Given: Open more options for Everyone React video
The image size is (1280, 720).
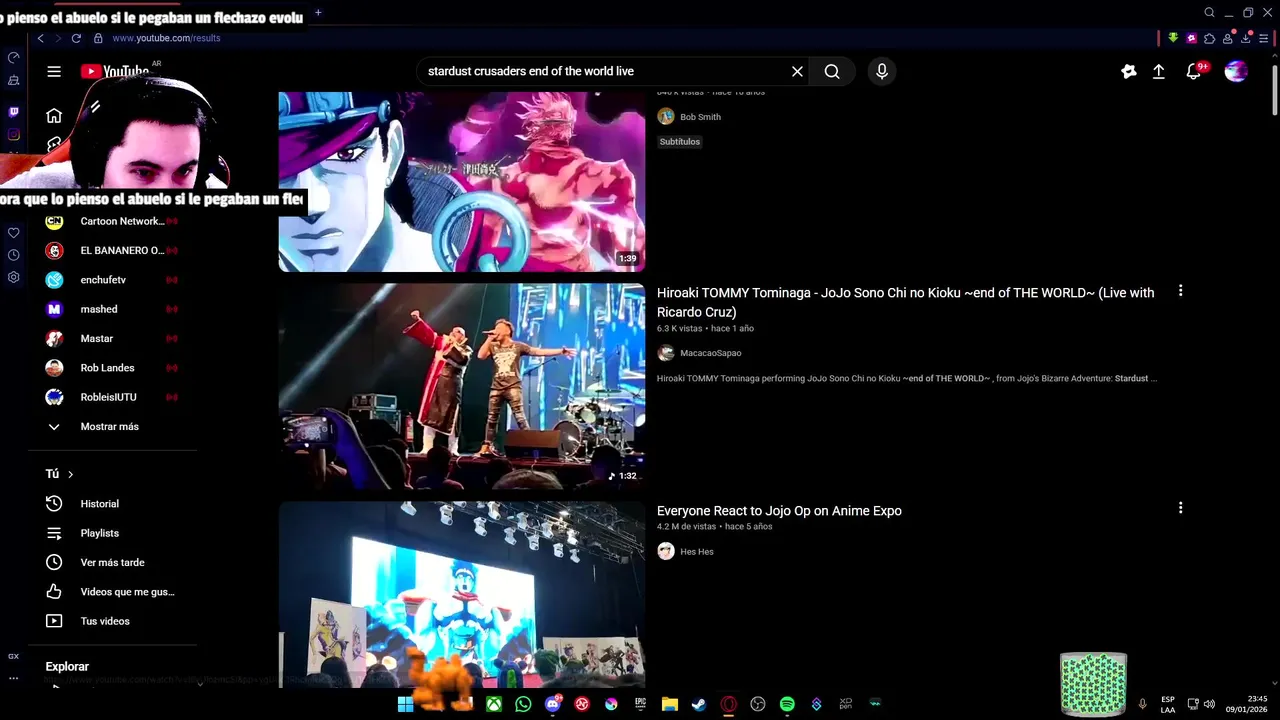Looking at the screenshot, I should click(1180, 508).
